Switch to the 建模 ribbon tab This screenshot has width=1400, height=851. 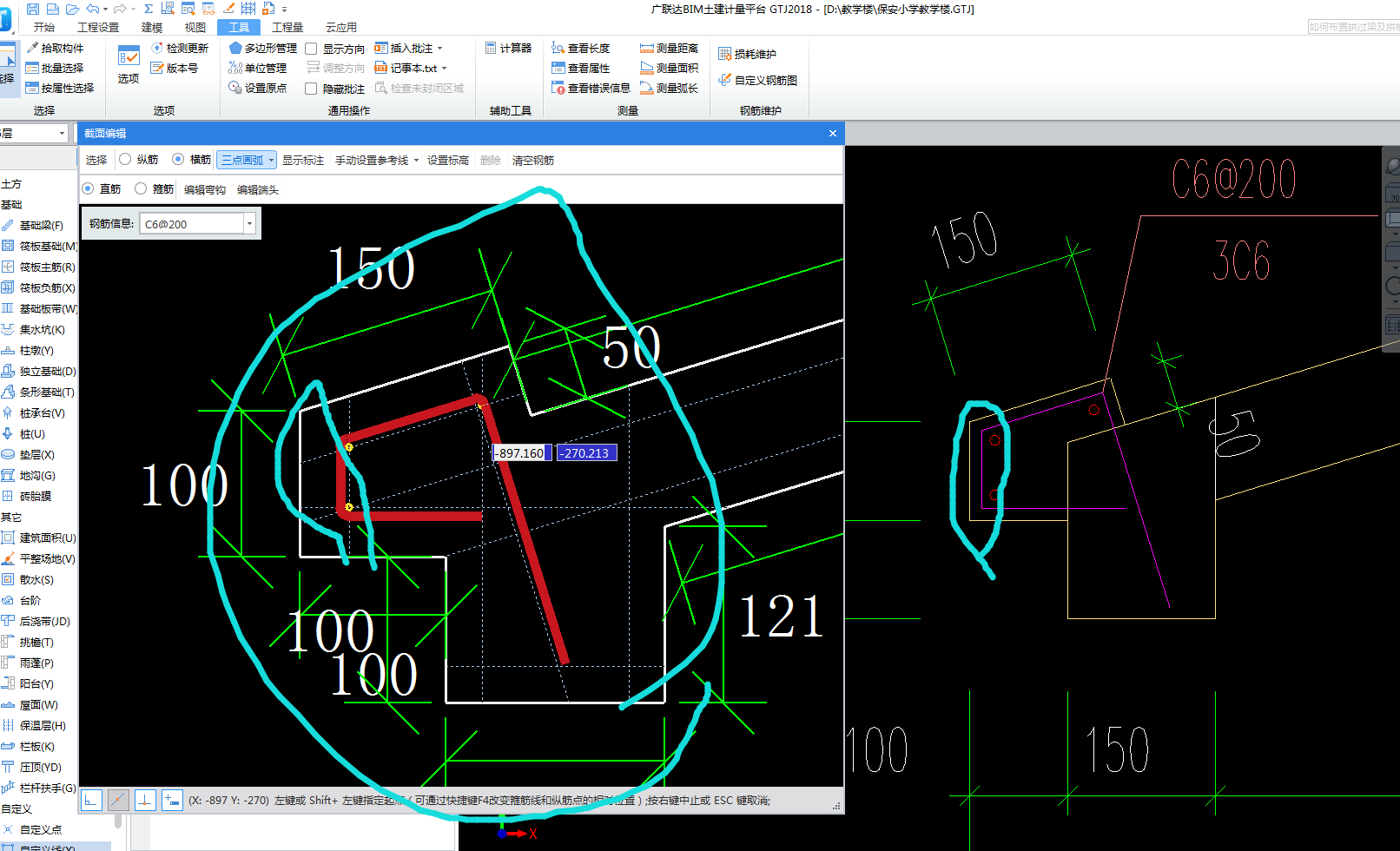(x=152, y=27)
